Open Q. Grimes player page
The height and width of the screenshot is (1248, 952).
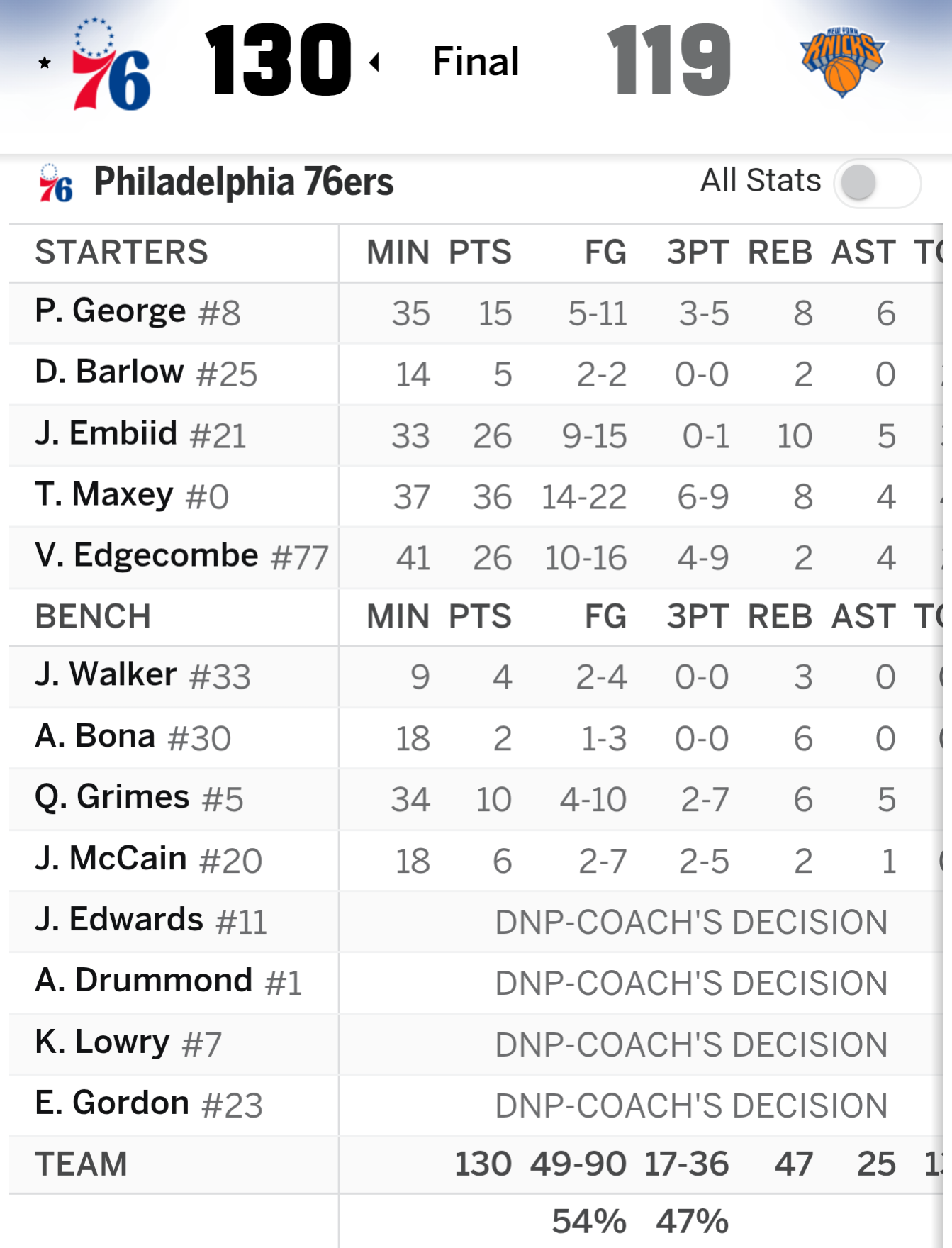click(x=112, y=798)
